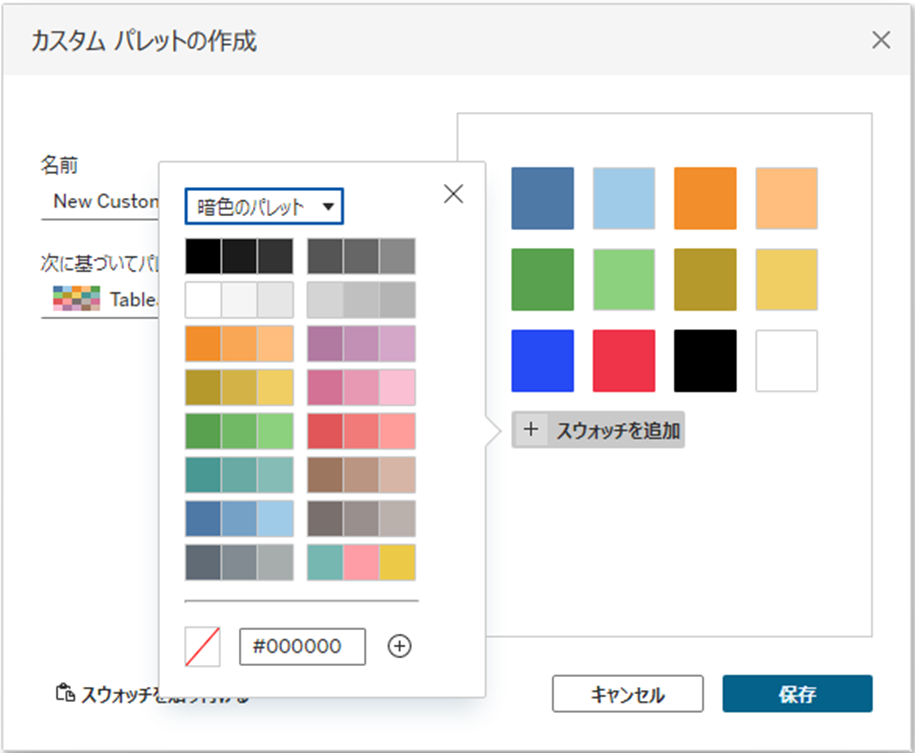Click the plus icon on スウォッチを追加
Image resolution: width=915 pixels, height=753 pixels.
tap(531, 430)
